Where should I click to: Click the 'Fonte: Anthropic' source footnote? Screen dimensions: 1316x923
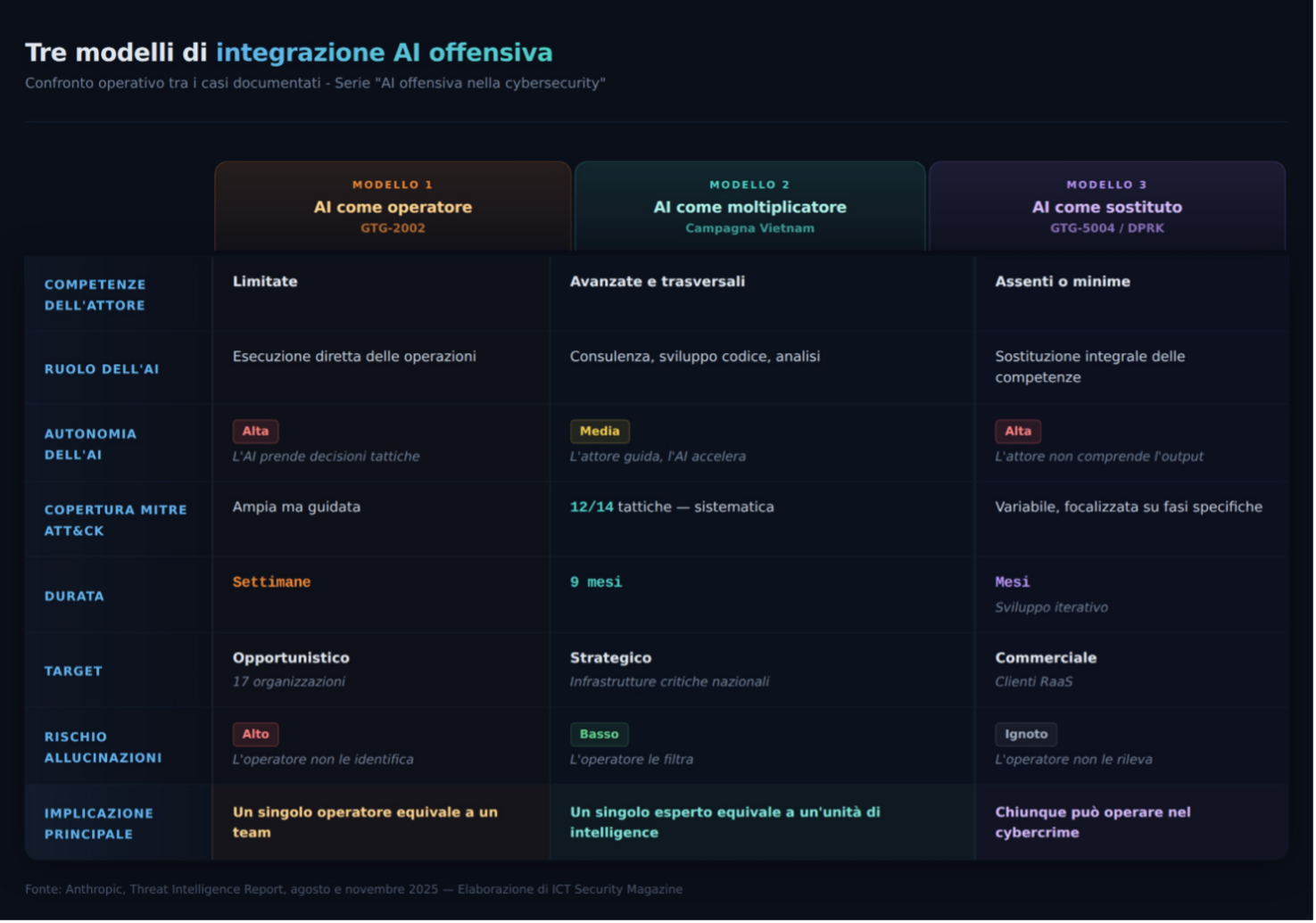(353, 889)
